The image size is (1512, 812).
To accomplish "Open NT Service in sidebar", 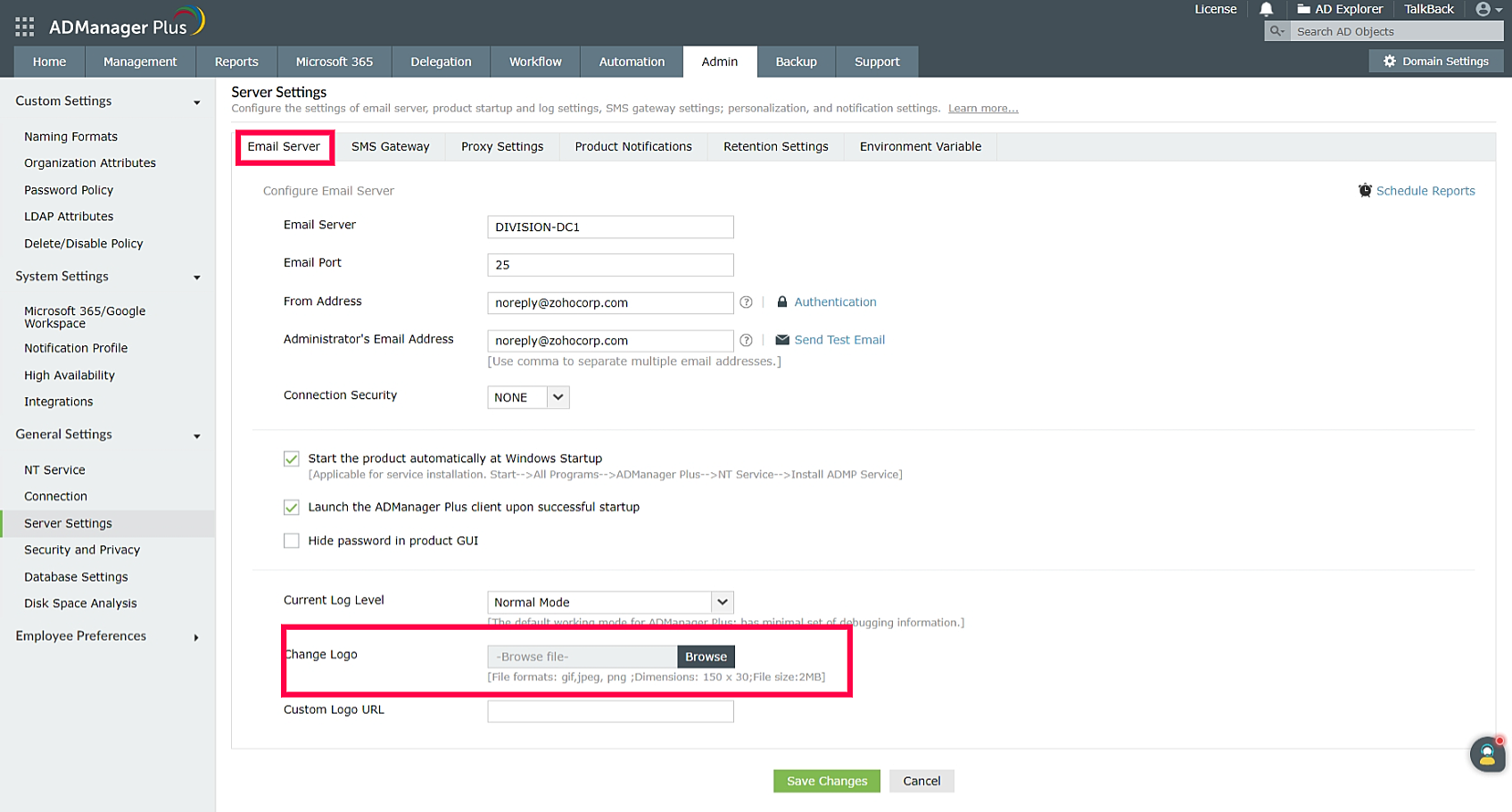I will [54, 470].
